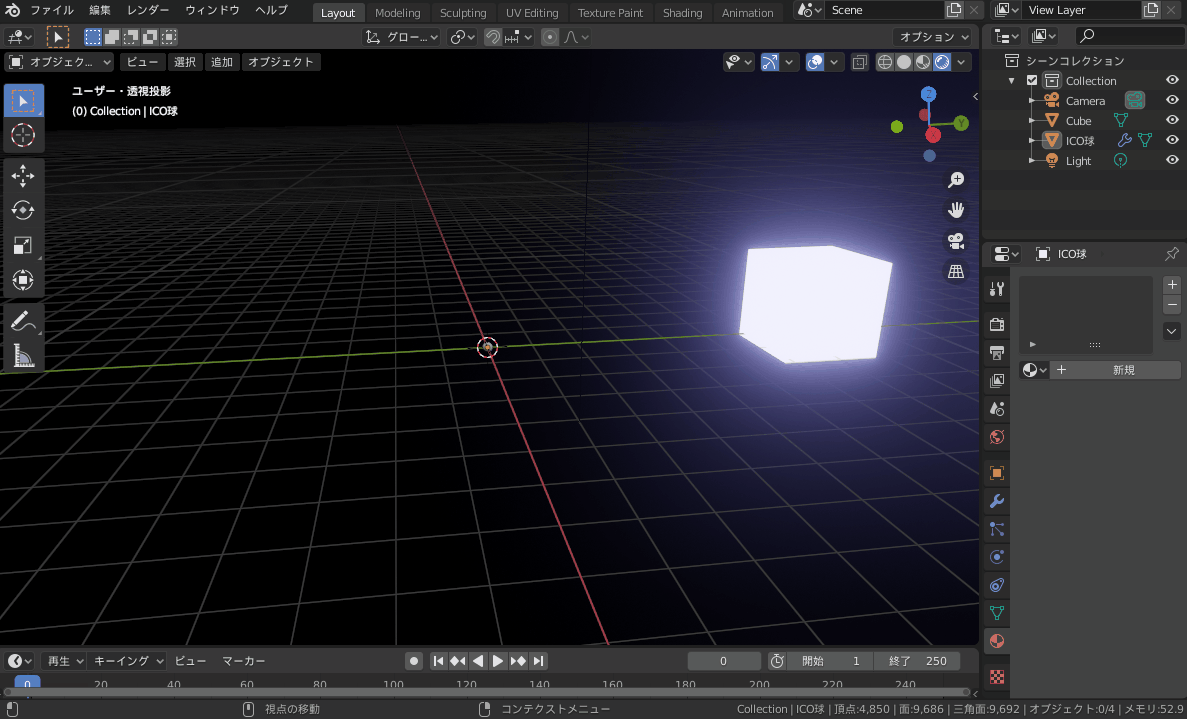Viewport: 1187px width, 719px height.
Task: Open the object mode dropdown
Action: tap(62, 62)
